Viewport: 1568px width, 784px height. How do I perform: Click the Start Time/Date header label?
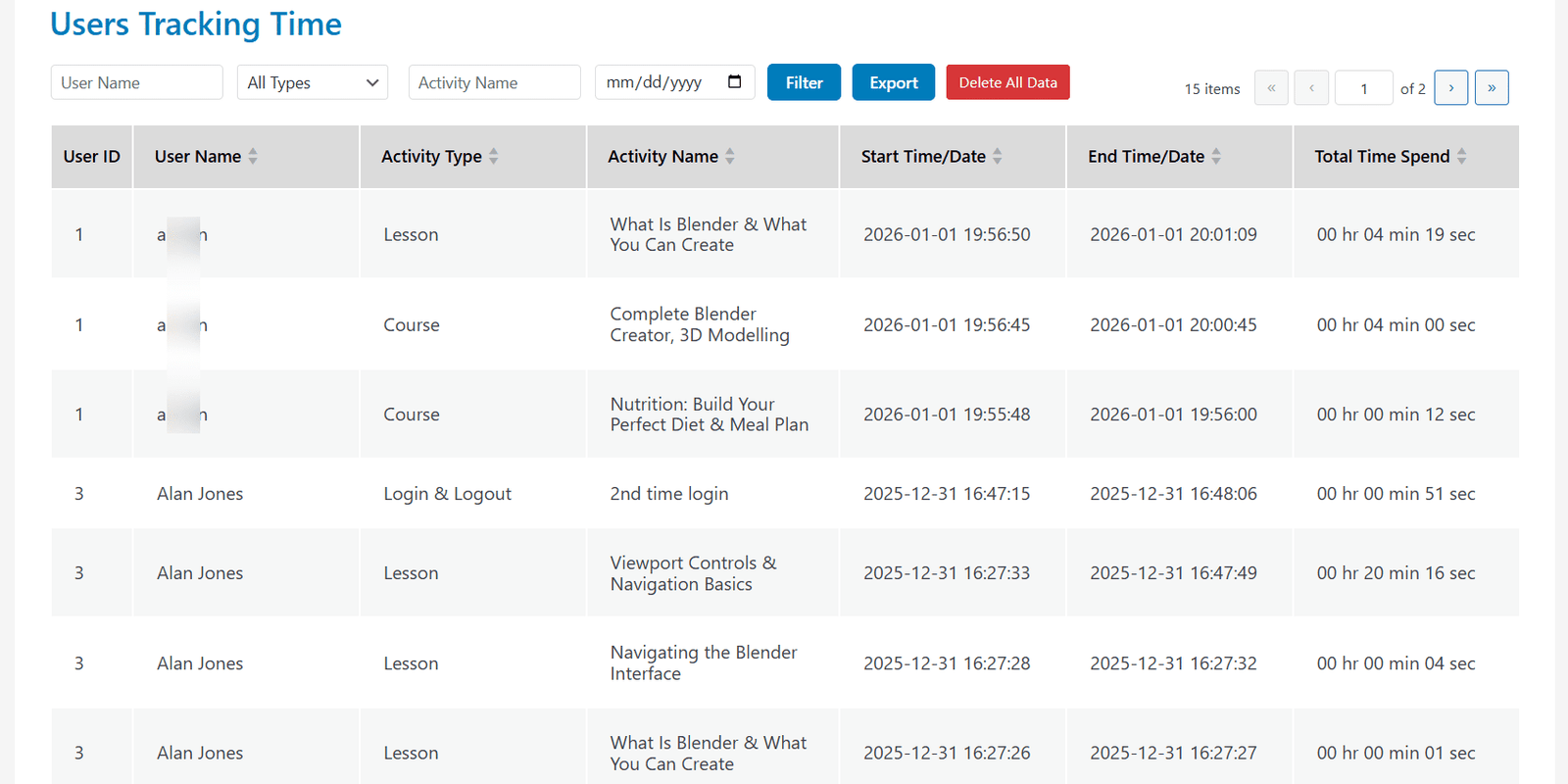[x=923, y=156]
